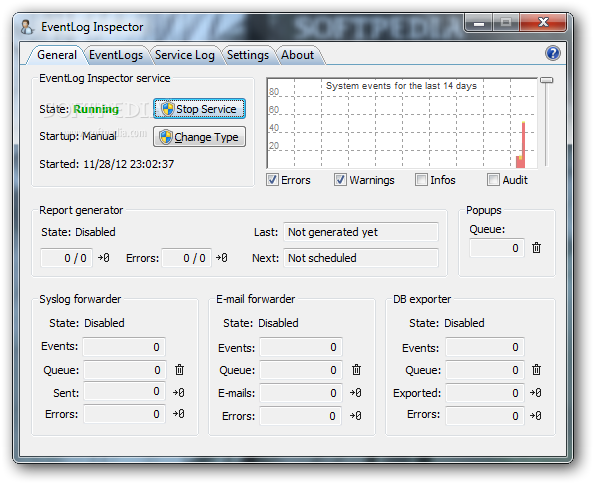Open the Service Log tab
The height and width of the screenshot is (484, 594).
coord(185,55)
